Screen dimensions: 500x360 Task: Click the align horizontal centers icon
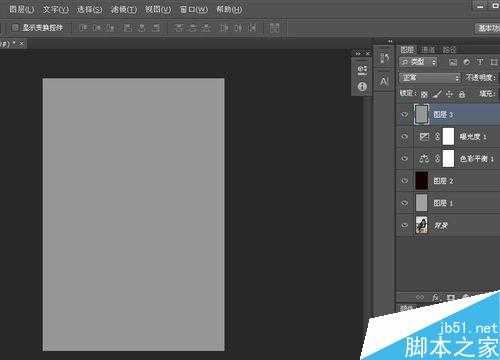142,28
